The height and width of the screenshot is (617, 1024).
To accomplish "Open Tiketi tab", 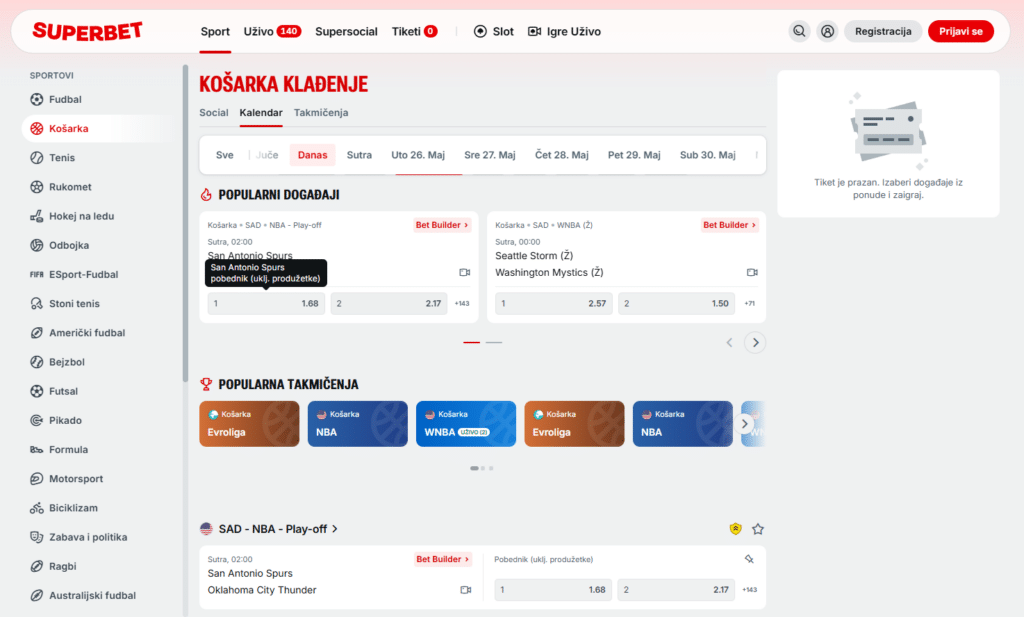I will tap(415, 31).
